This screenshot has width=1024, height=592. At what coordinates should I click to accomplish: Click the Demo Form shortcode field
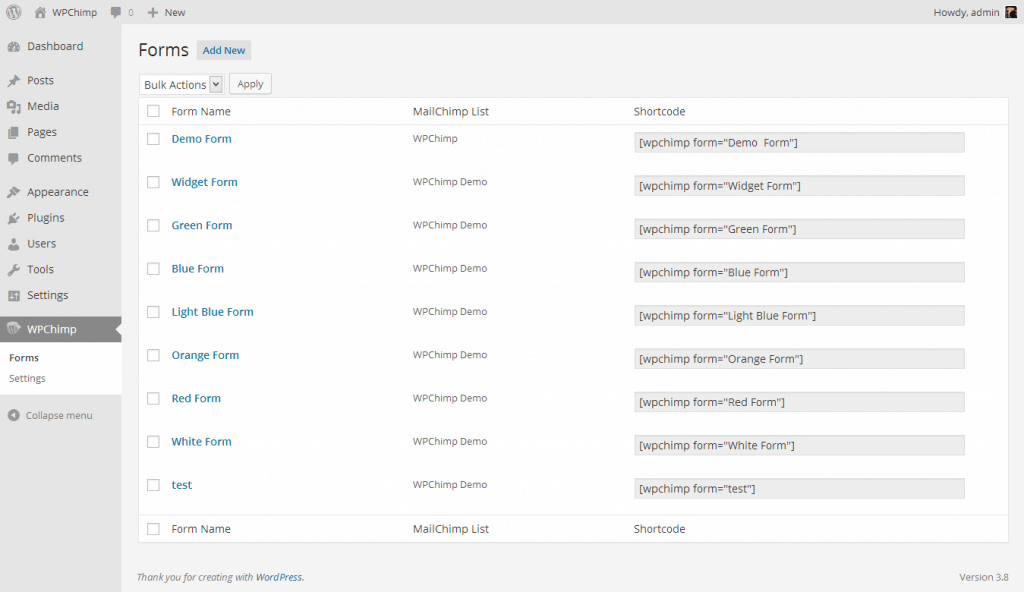pos(799,142)
